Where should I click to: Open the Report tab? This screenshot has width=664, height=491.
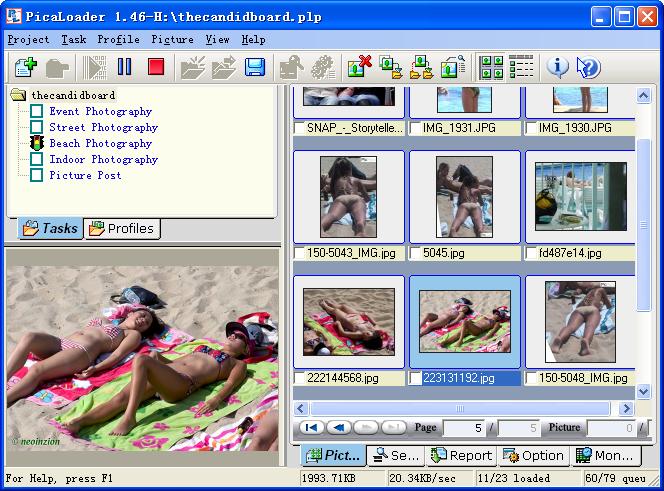[x=461, y=455]
